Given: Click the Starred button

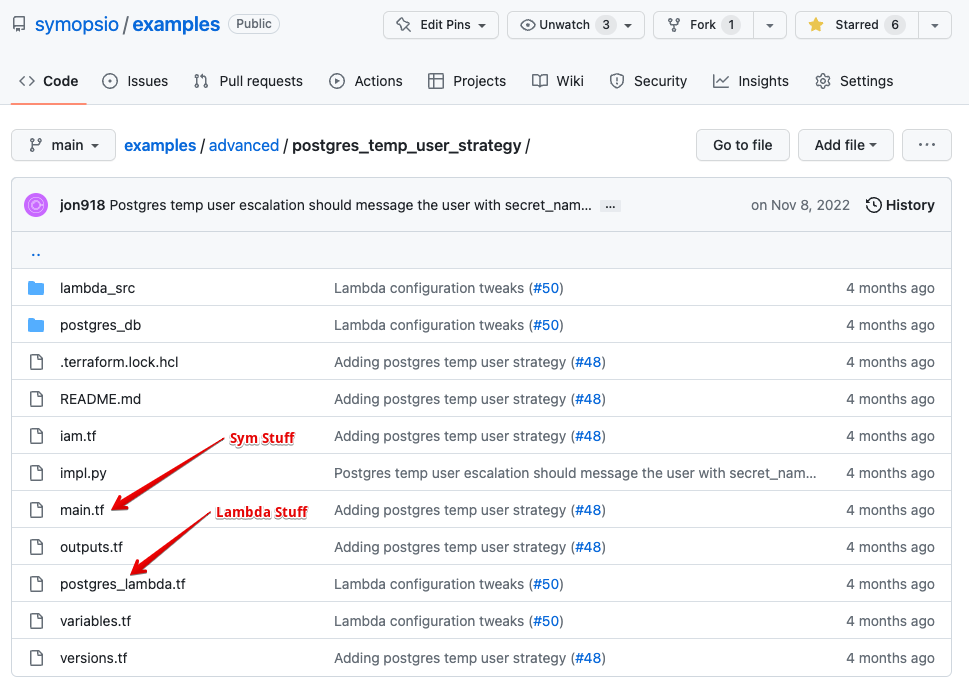Looking at the screenshot, I should click(x=857, y=25).
